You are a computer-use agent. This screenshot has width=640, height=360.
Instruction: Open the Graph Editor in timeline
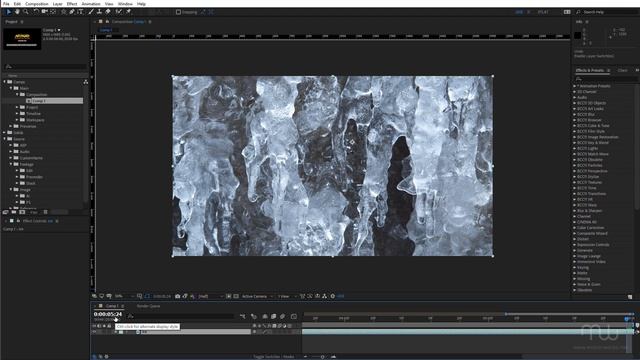[x=294, y=316]
